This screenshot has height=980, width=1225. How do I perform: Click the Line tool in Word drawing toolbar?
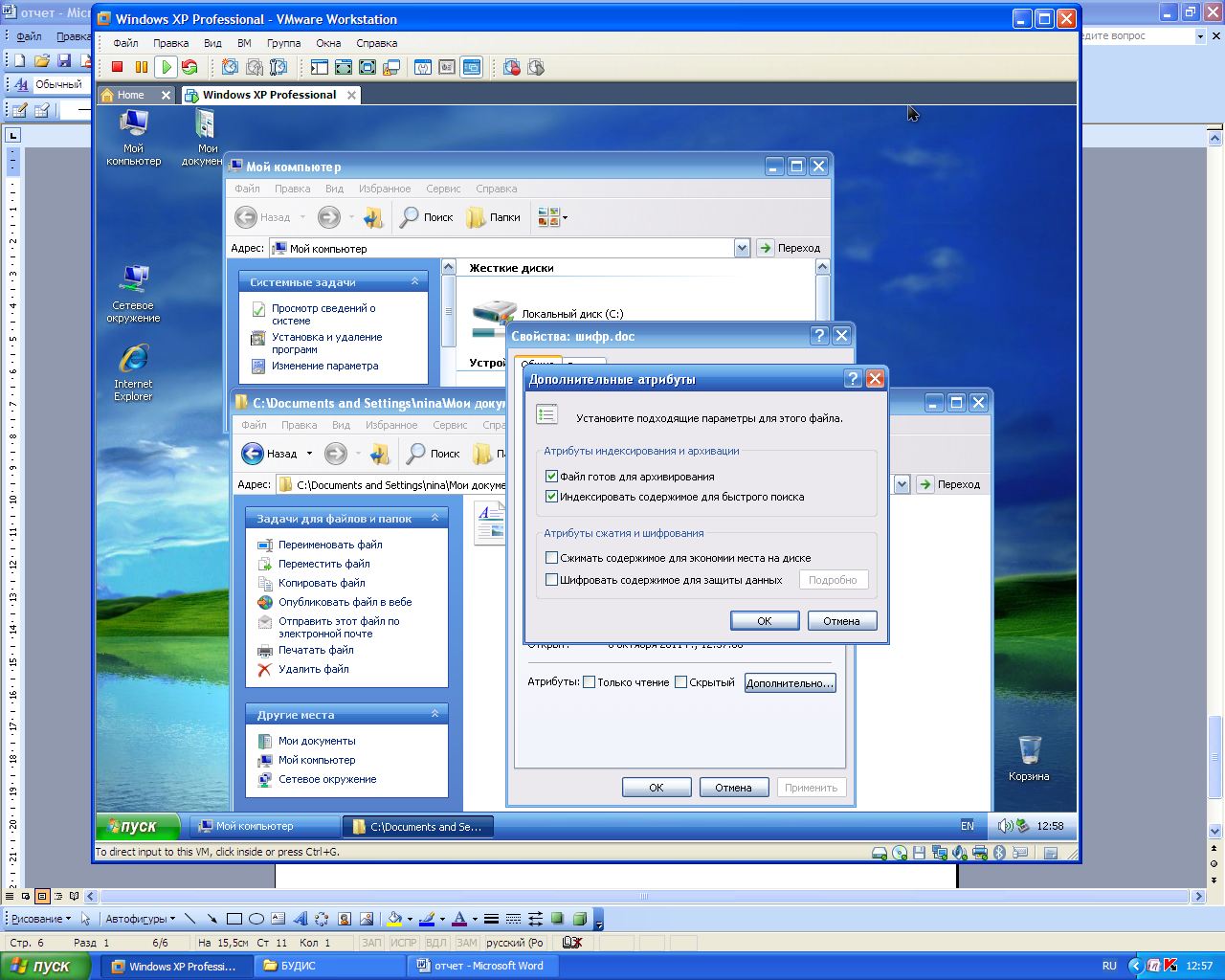pos(189,919)
